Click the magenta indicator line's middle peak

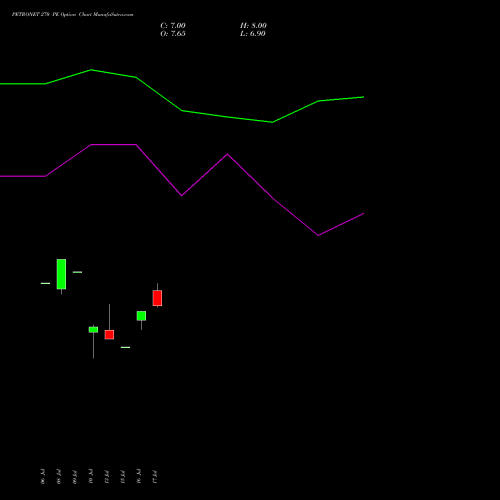(227, 154)
